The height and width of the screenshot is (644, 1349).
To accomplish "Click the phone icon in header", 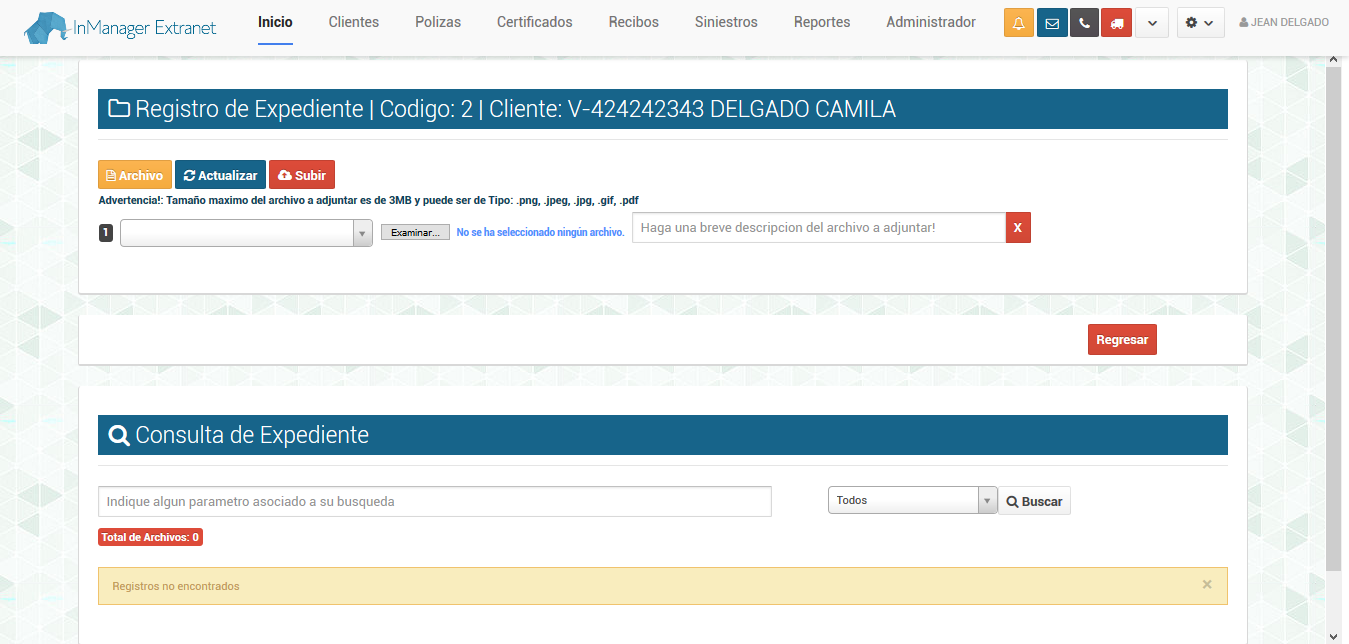I will click(x=1084, y=23).
